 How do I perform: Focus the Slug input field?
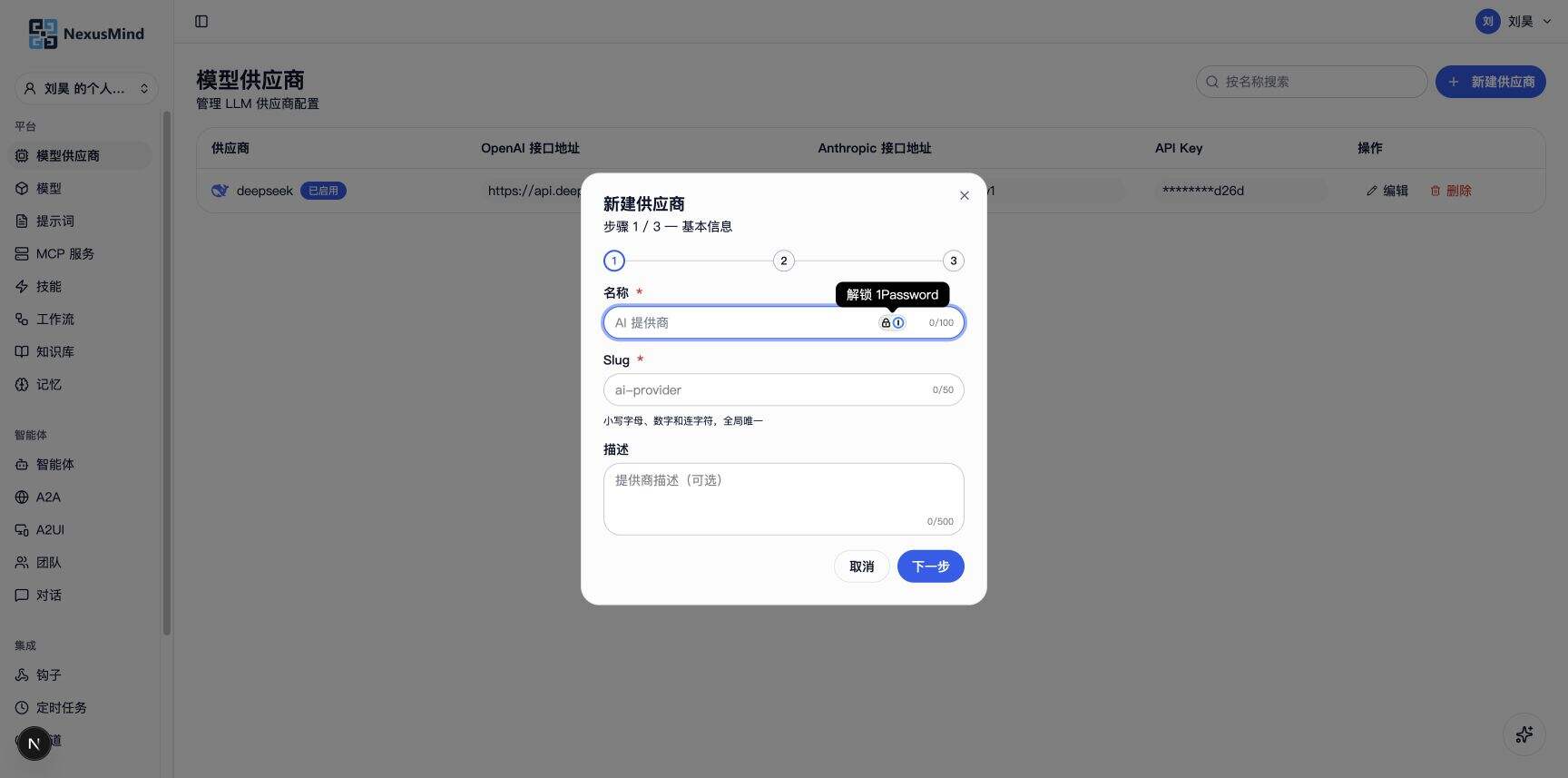tap(783, 389)
